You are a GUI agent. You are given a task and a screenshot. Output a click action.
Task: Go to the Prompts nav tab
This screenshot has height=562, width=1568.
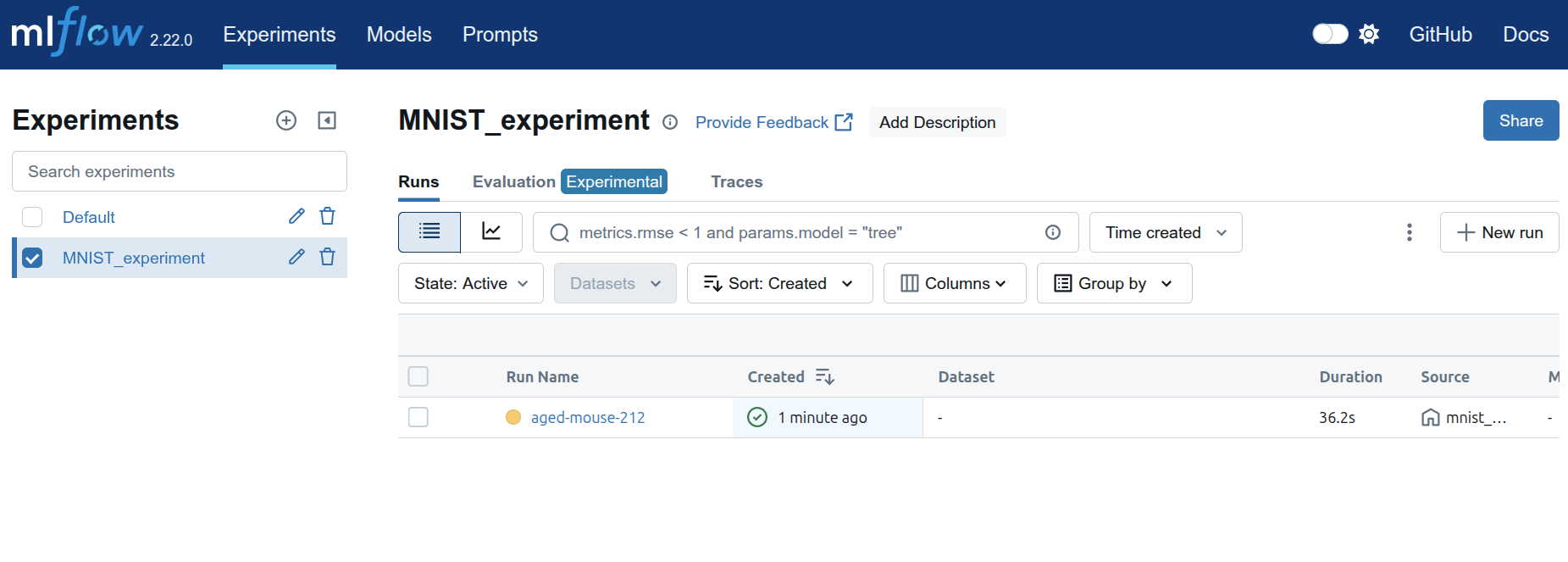(x=500, y=35)
